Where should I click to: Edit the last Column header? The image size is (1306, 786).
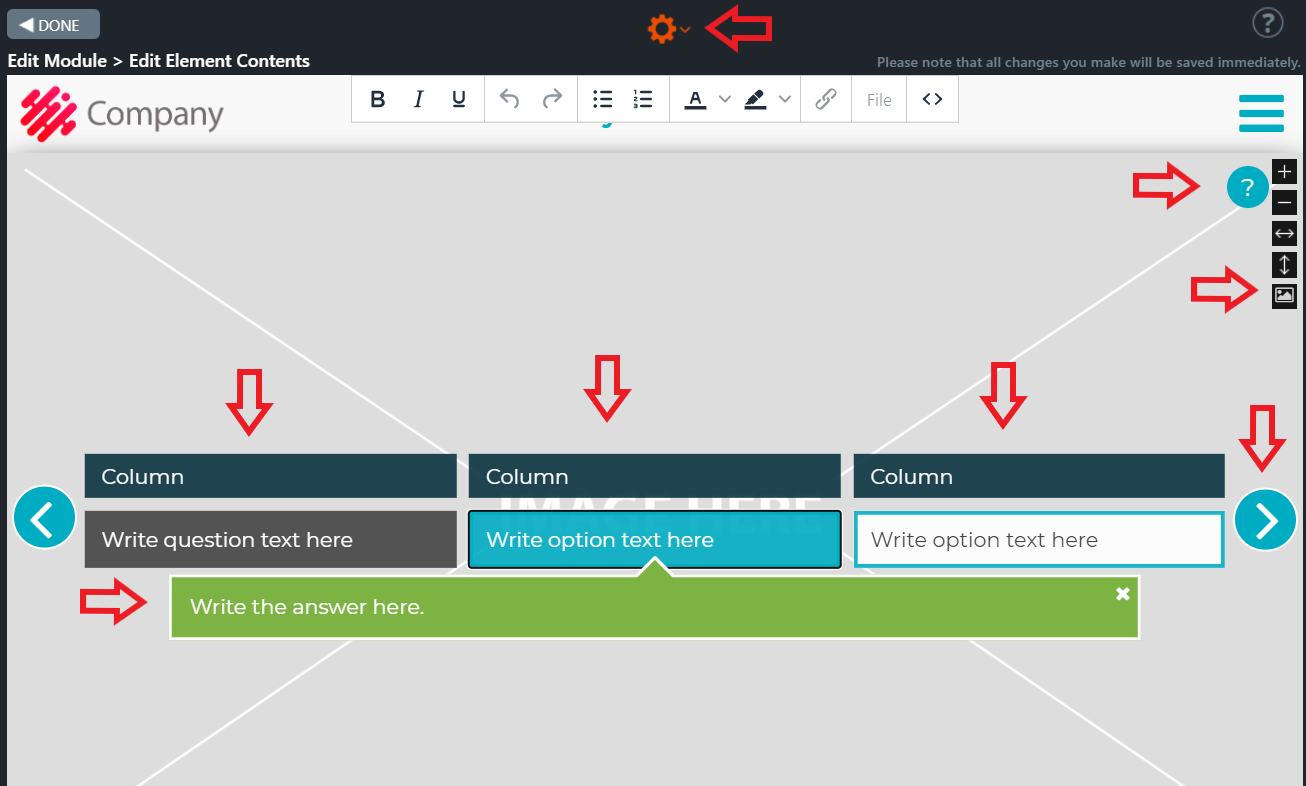pyautogui.click(x=1039, y=476)
